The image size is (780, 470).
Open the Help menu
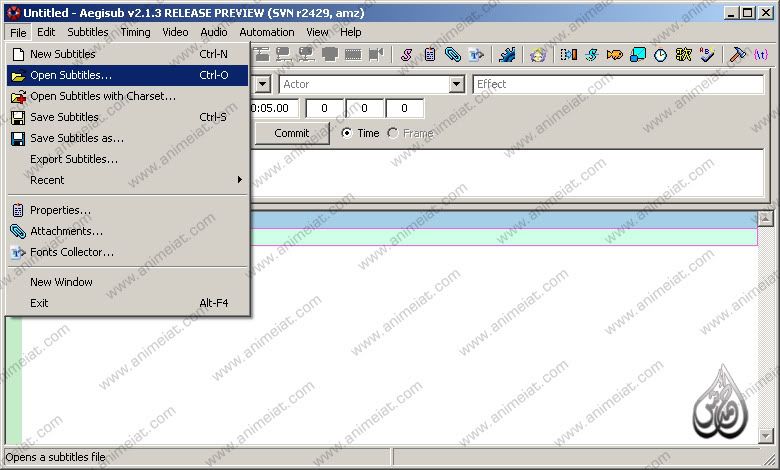tap(351, 32)
